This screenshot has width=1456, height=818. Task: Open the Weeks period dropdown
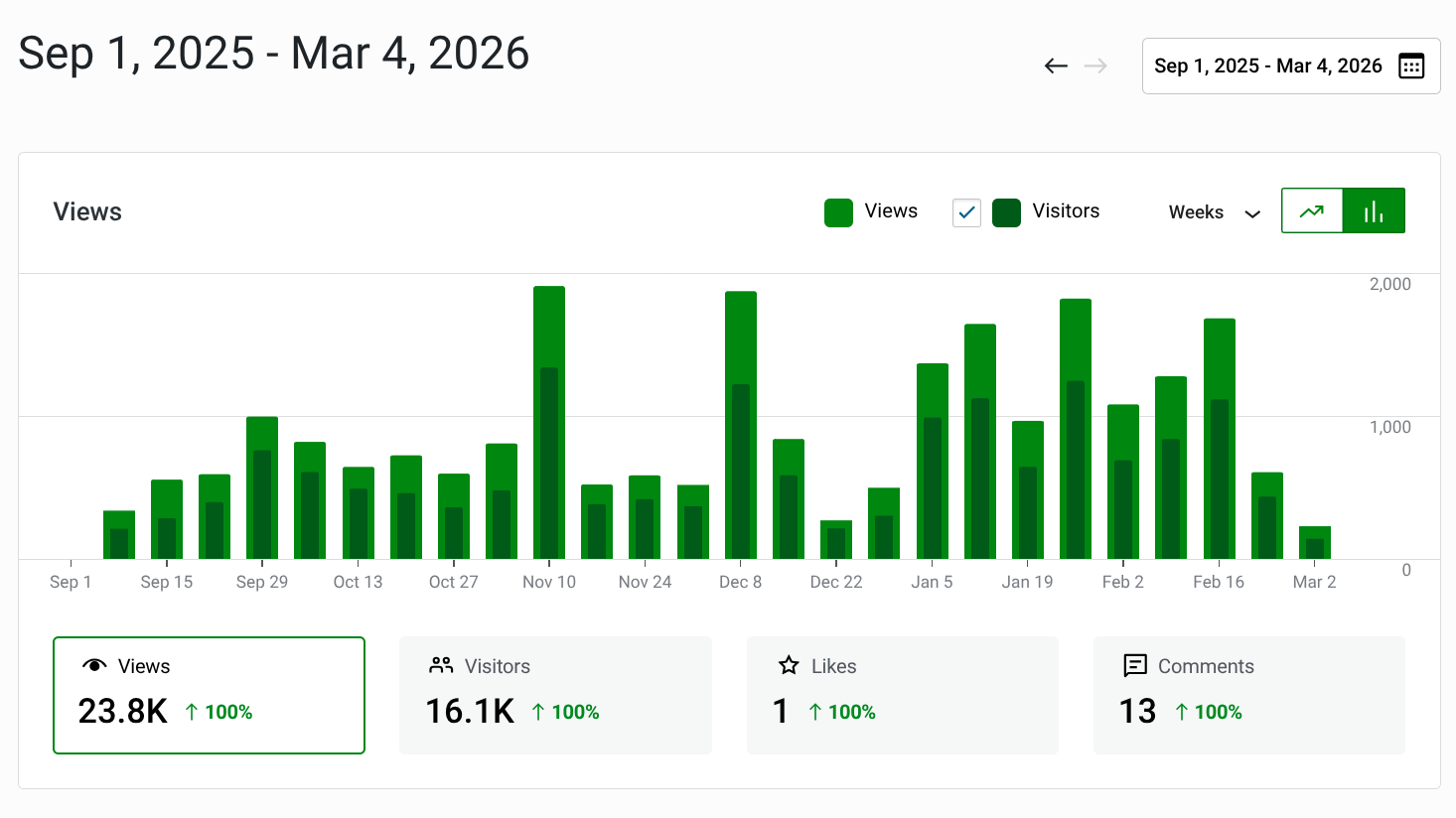tap(1212, 211)
